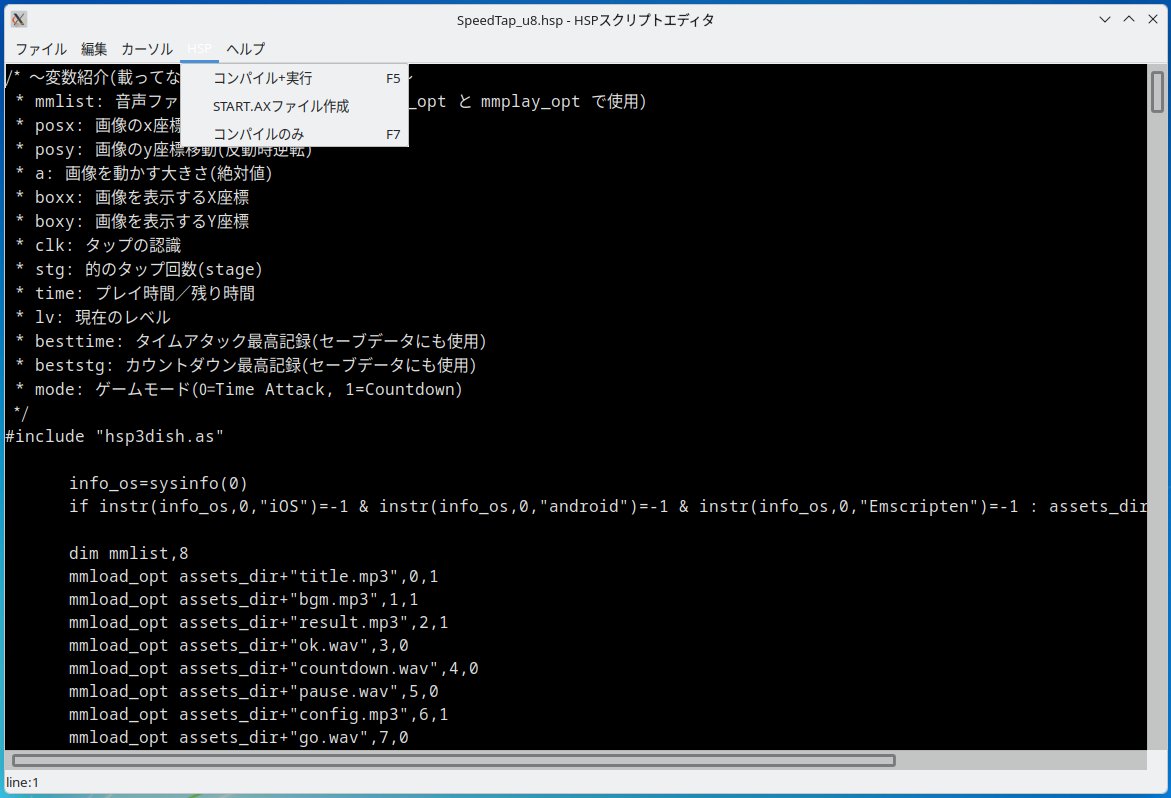1171x798 pixels.
Task: Click the X11 application icon in title bar
Action: (x=19, y=19)
